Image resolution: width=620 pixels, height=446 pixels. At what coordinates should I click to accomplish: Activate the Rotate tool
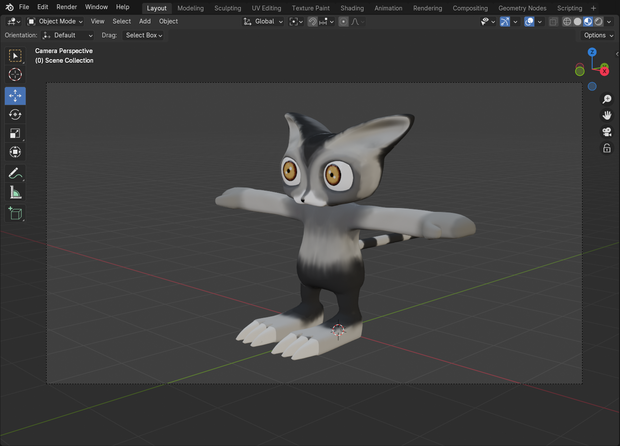coord(15,115)
